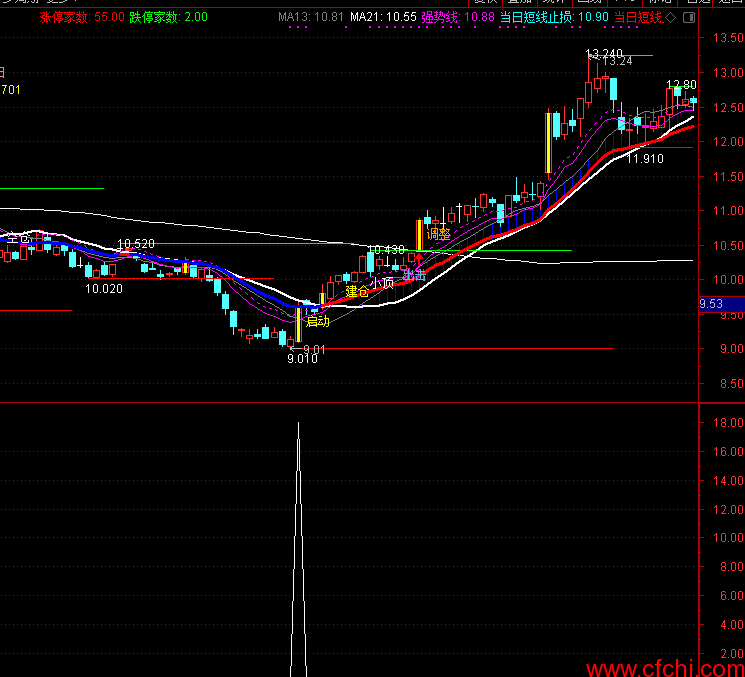Image resolution: width=745 pixels, height=677 pixels.
Task: Click the red 当日短线 label in header
Action: [x=638, y=18]
